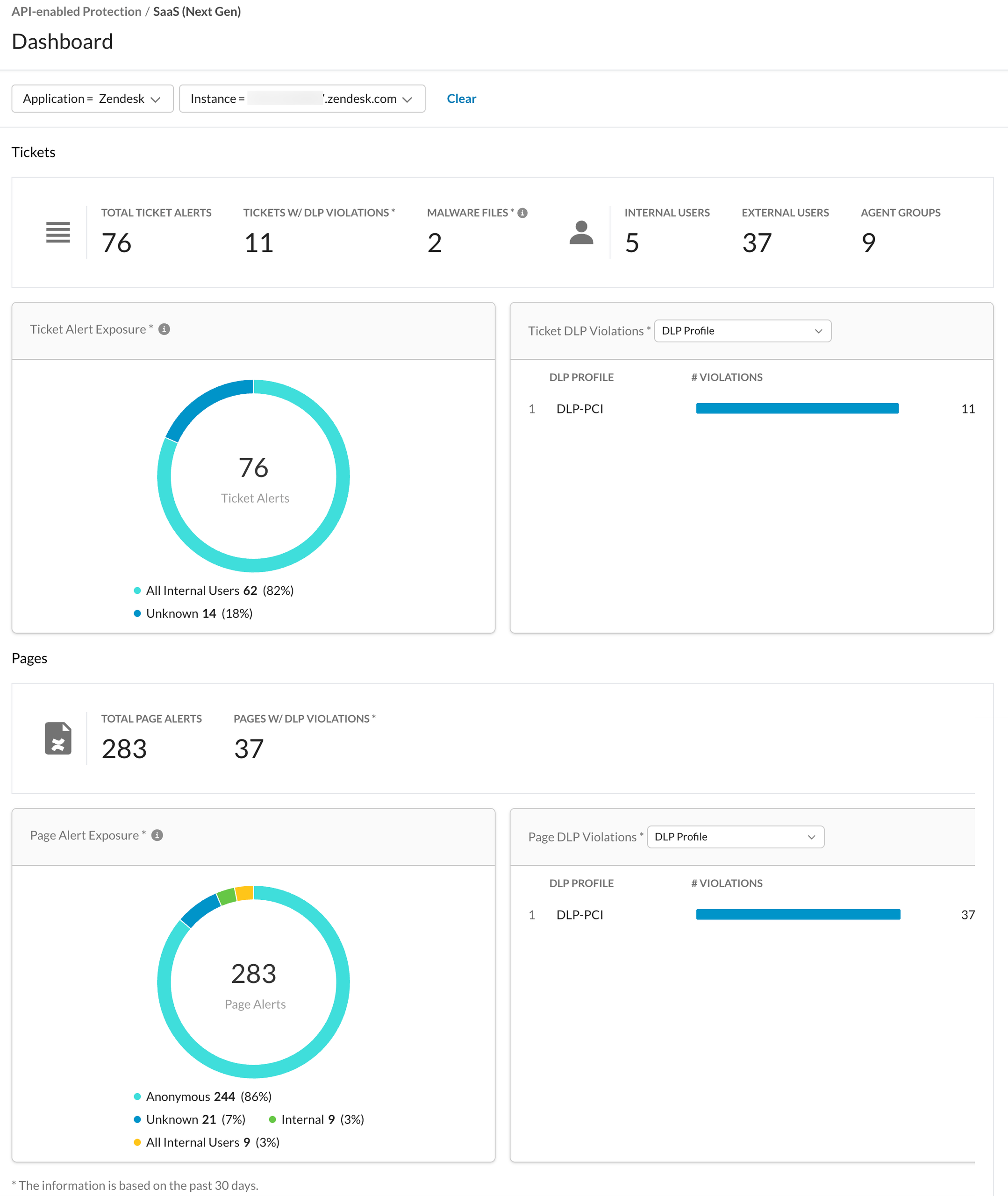This screenshot has height=1196, width=1008.
Task: Click the Tickets DLP-PCI violations bar
Action: [797, 409]
